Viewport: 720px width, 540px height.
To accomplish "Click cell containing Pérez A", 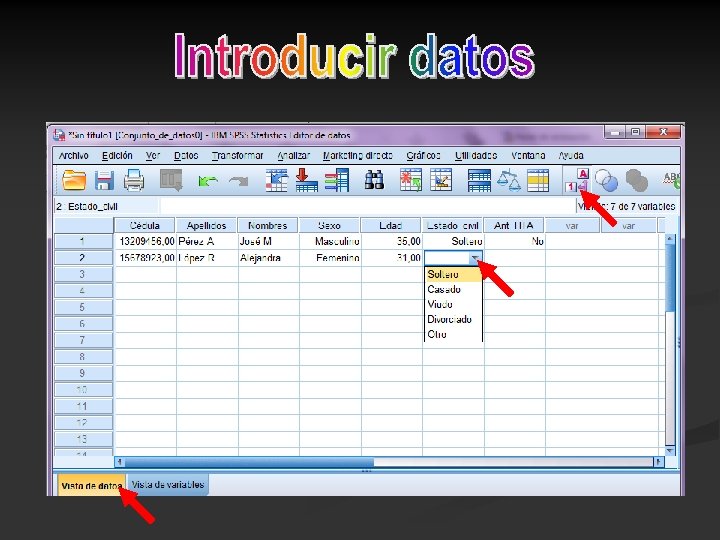I will click(x=207, y=241).
